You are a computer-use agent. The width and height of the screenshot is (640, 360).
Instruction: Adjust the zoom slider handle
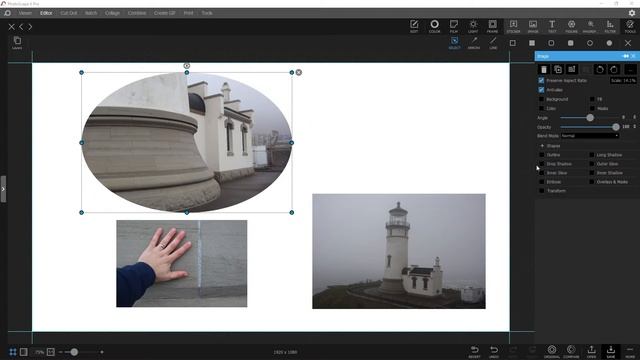[74, 352]
